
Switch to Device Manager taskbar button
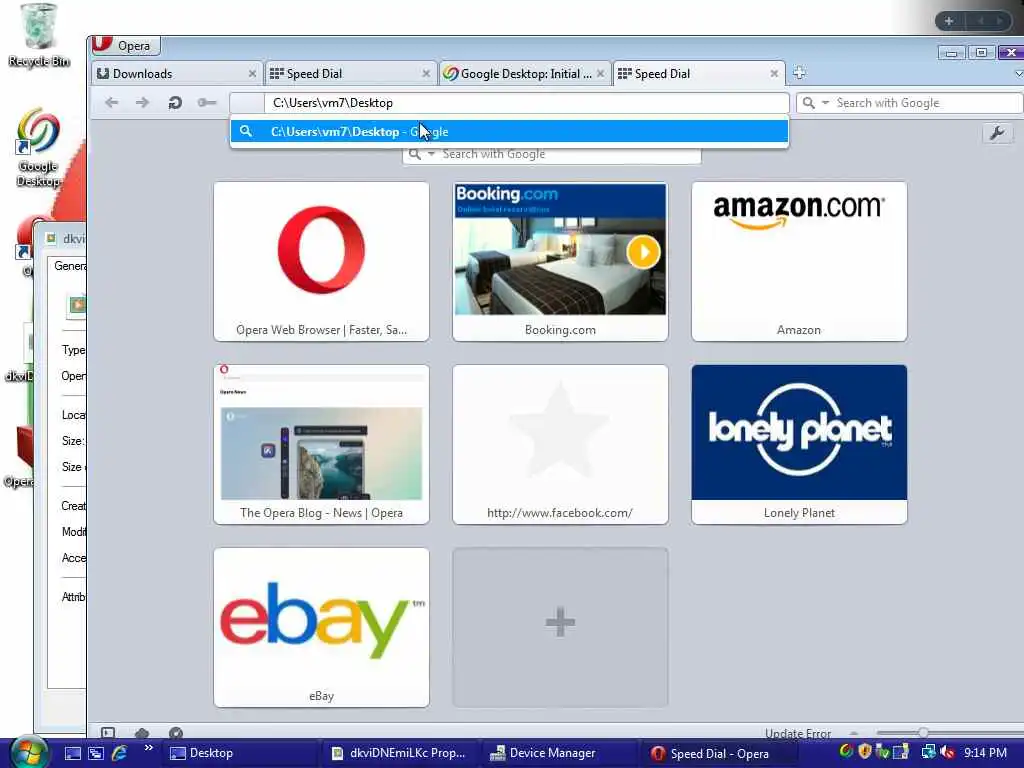[560, 753]
